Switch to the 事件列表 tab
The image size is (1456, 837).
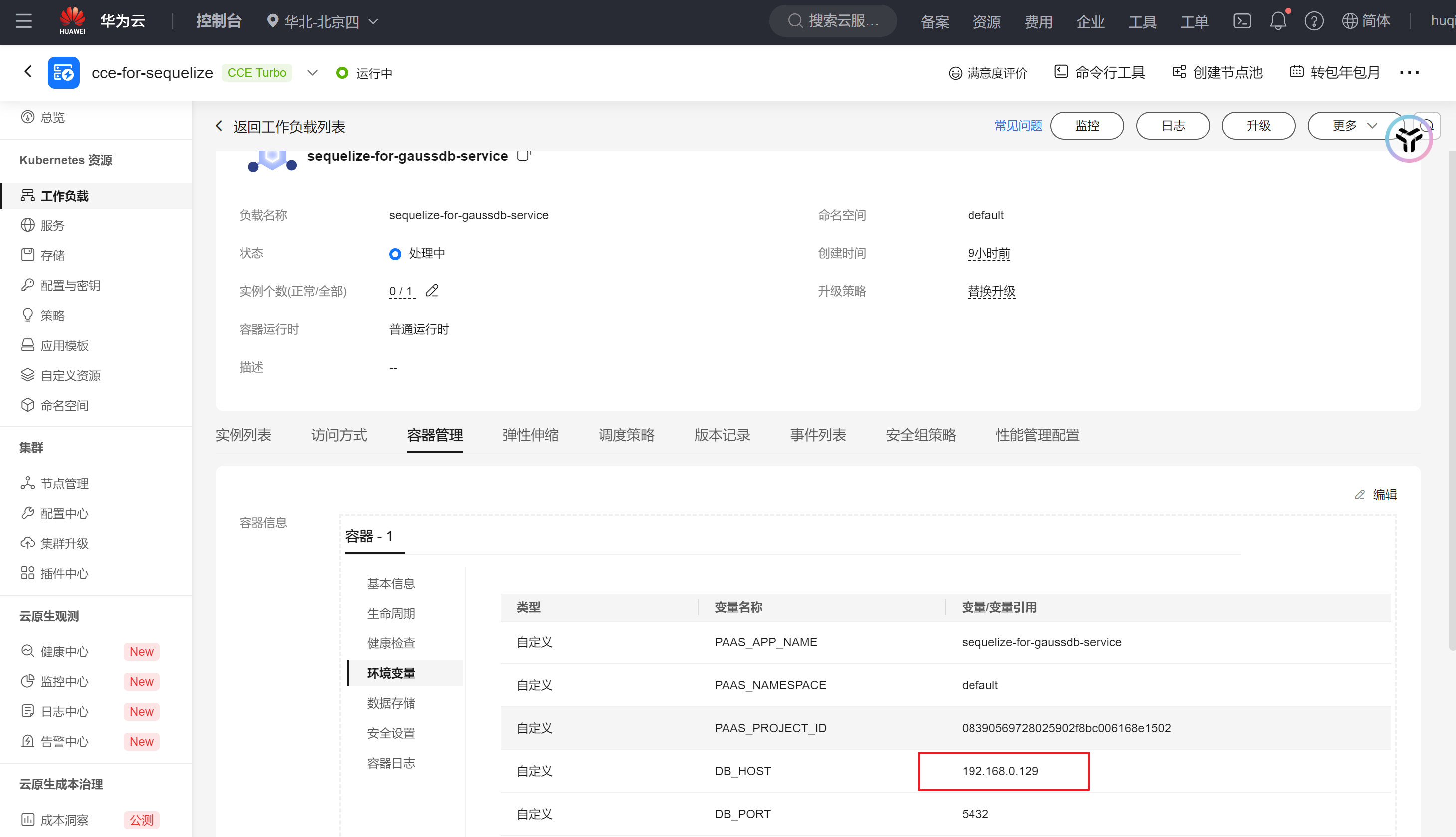[x=818, y=435]
